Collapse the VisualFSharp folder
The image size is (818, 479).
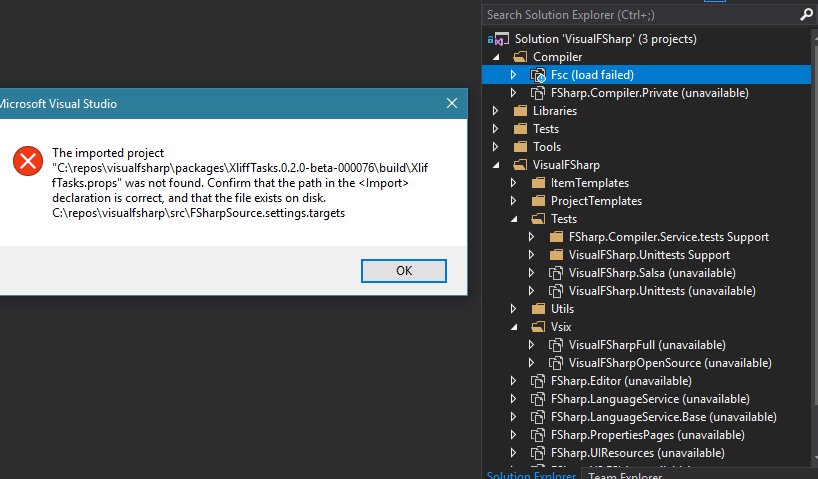tap(496, 165)
